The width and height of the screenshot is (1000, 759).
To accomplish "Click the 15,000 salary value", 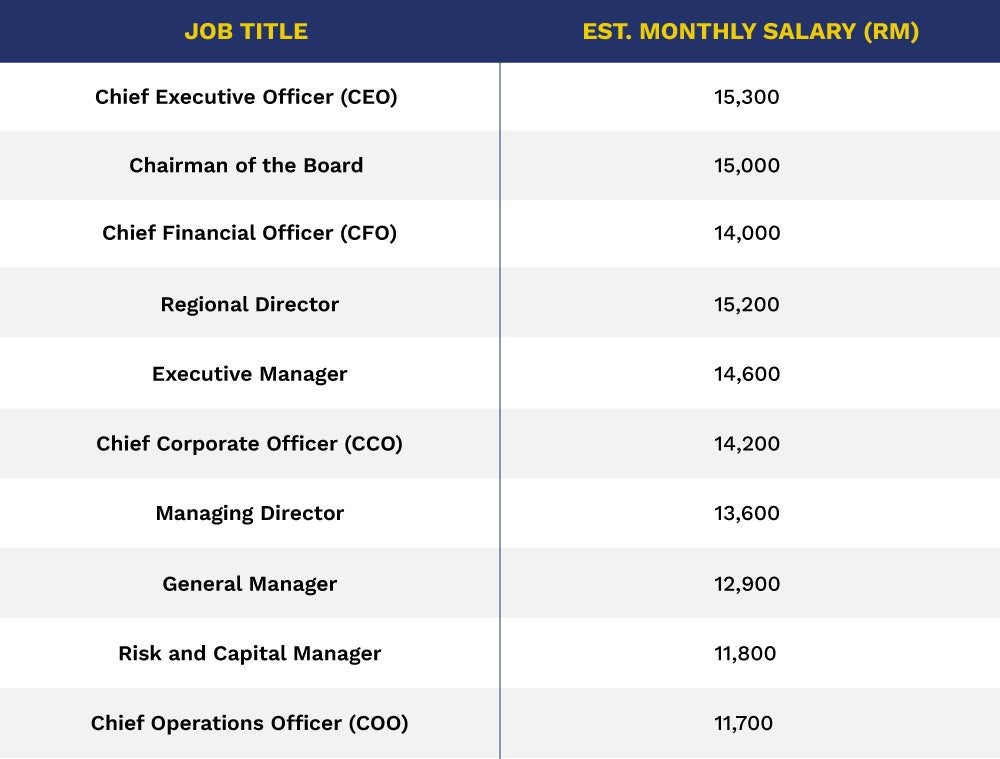I will pyautogui.click(x=747, y=165).
